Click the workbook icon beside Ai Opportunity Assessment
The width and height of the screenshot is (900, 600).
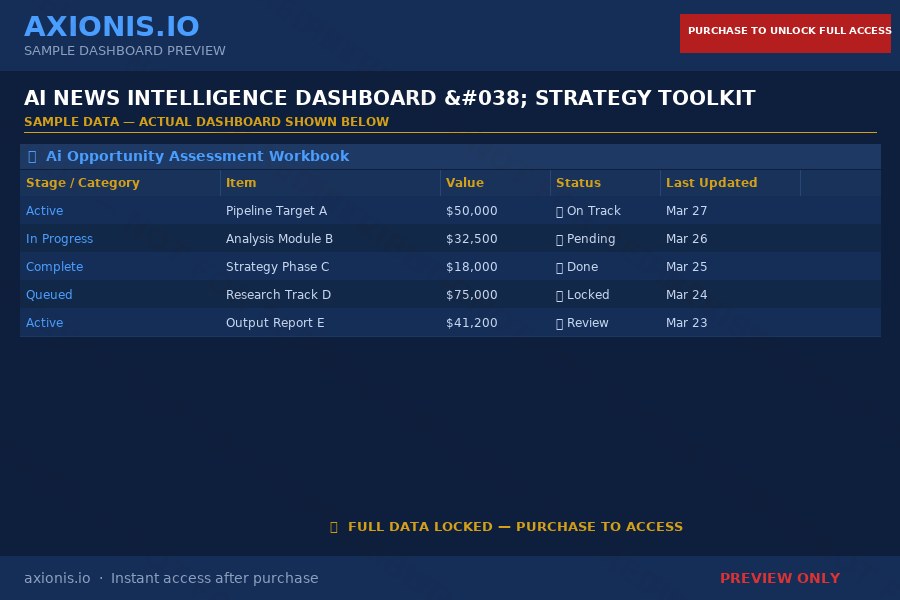coord(33,156)
